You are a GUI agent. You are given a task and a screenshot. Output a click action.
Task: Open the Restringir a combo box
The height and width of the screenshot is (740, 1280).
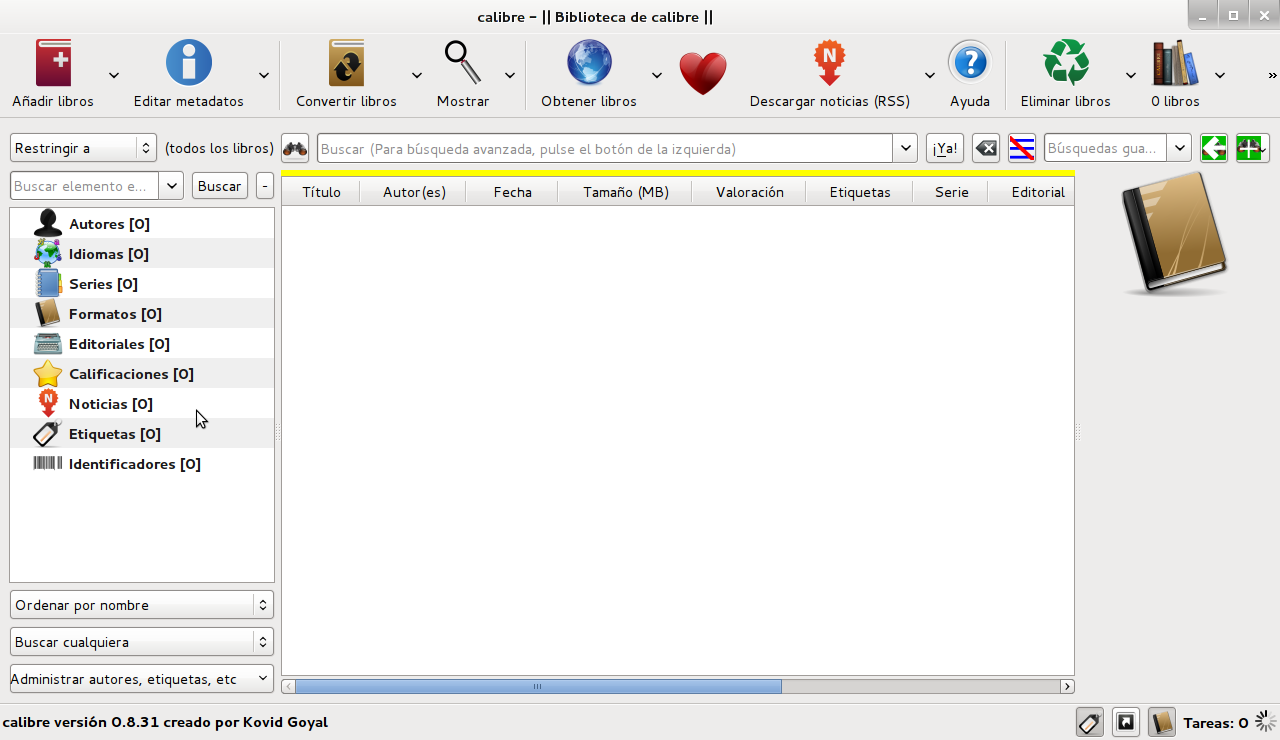84,148
